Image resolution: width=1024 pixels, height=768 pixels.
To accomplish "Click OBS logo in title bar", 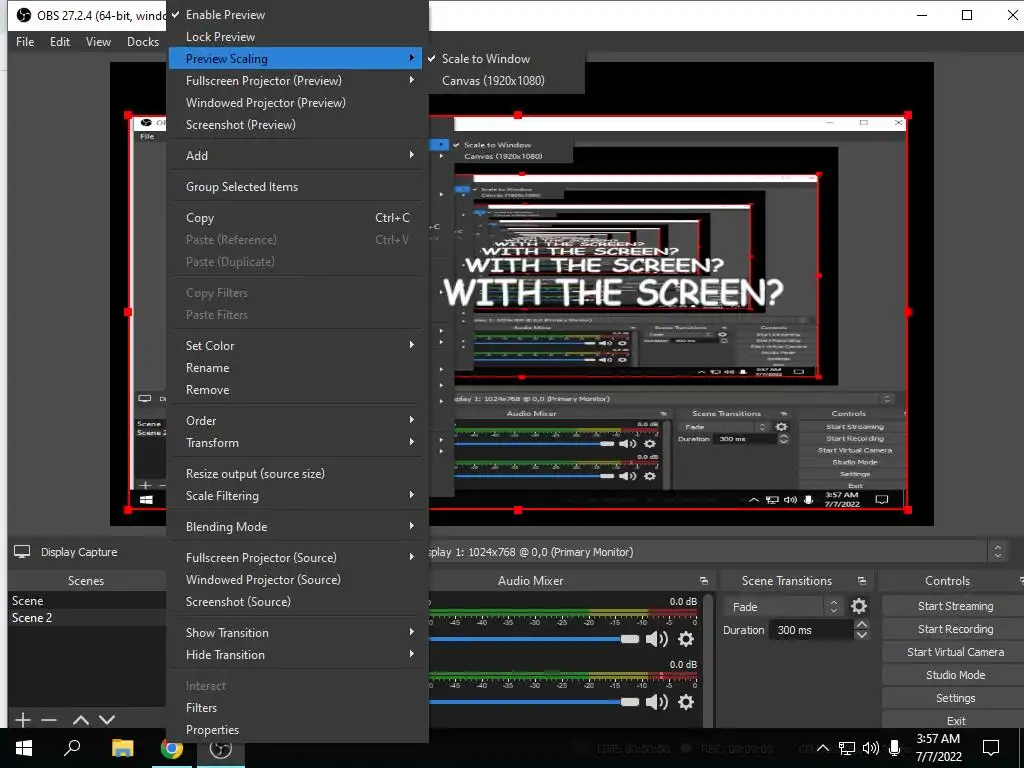I will pos(24,15).
